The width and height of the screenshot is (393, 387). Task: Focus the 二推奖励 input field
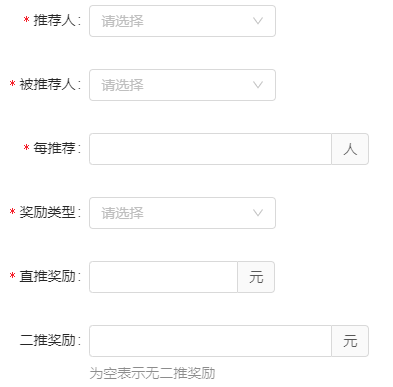(210, 341)
